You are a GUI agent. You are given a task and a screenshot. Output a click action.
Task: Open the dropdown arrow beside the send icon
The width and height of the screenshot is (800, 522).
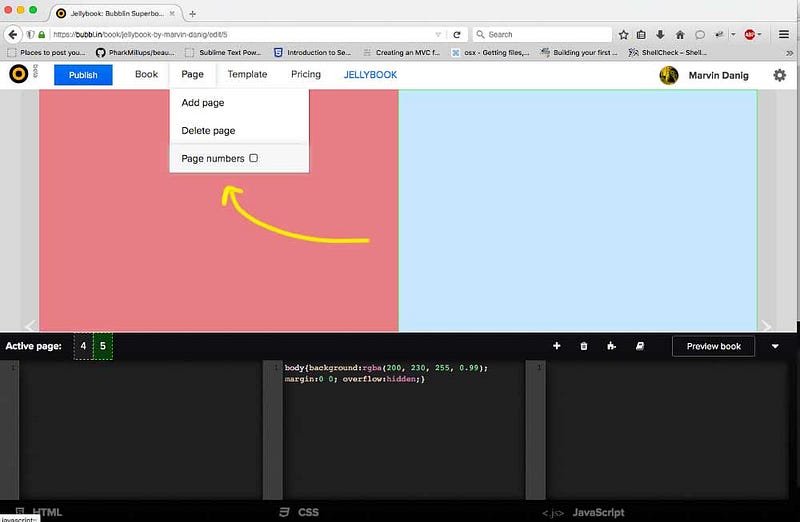[733, 35]
